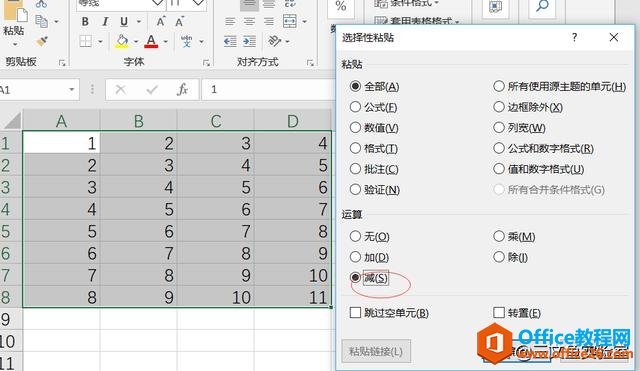
Task: Click the Align Right icon
Action: 269,22
